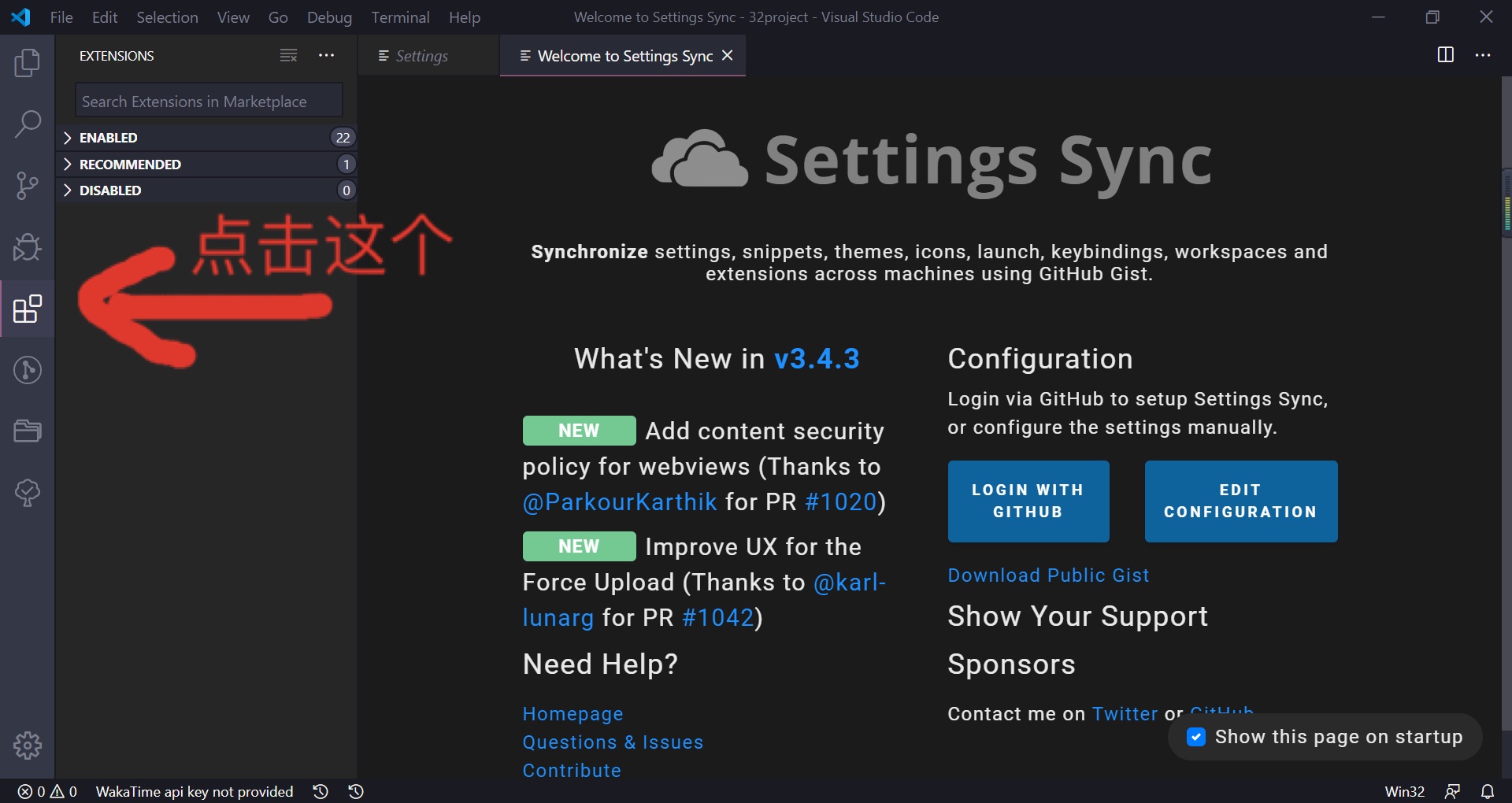Switch to the Settings tab

[x=428, y=55]
